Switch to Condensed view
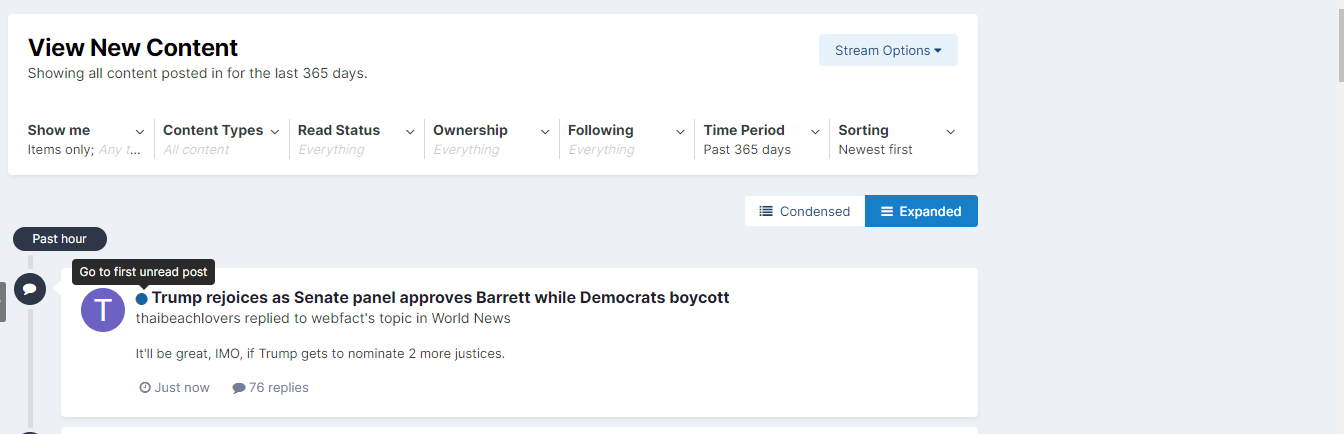 coord(805,211)
